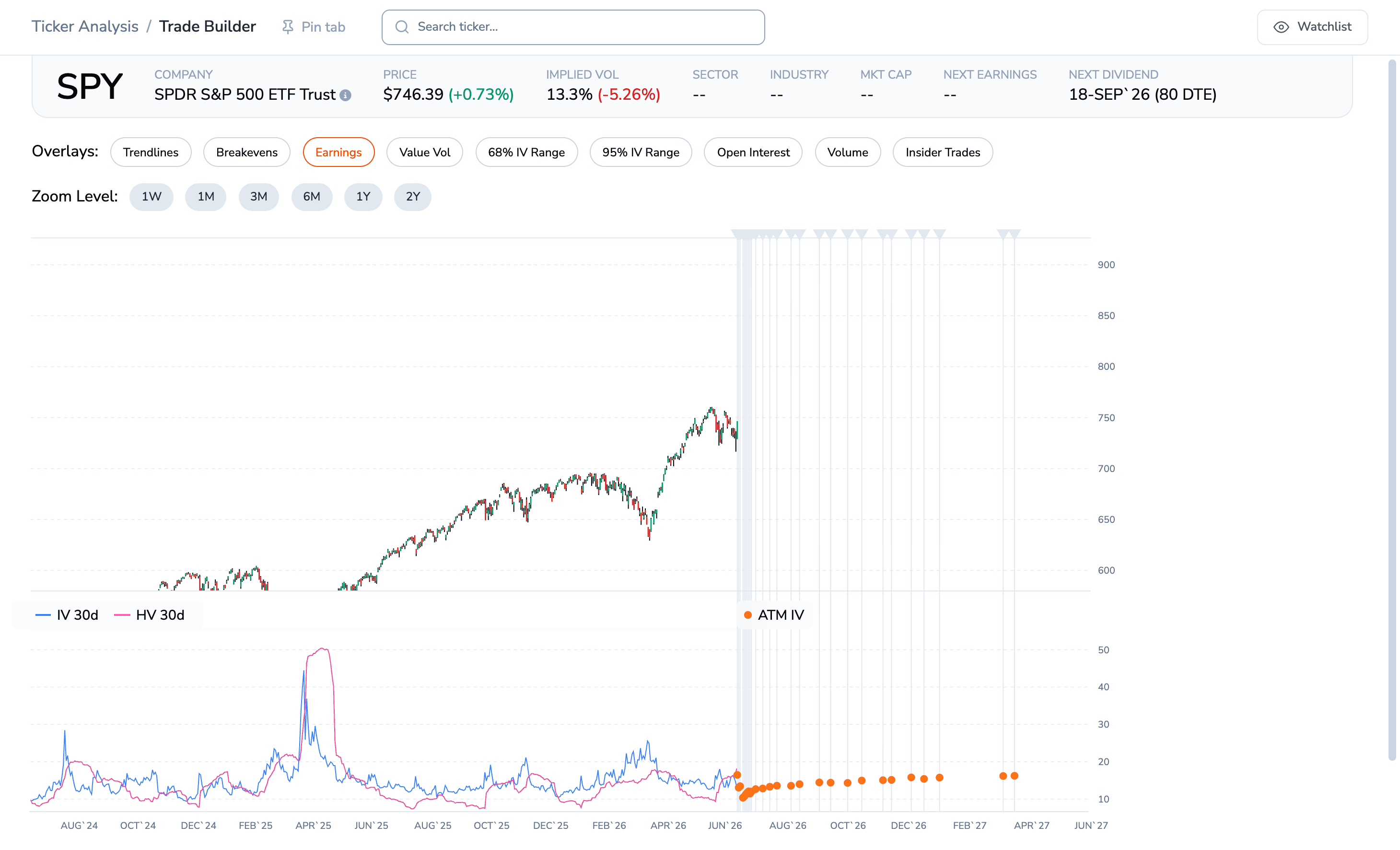Show the Insider Trades overlay
Screen dimensions: 1400x850
943,153
